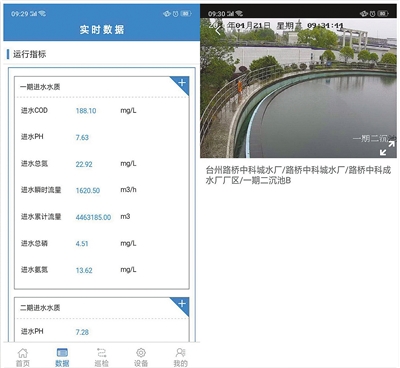
Task: Tap the 进水氨氮 value 13.62
Action: coord(84,270)
